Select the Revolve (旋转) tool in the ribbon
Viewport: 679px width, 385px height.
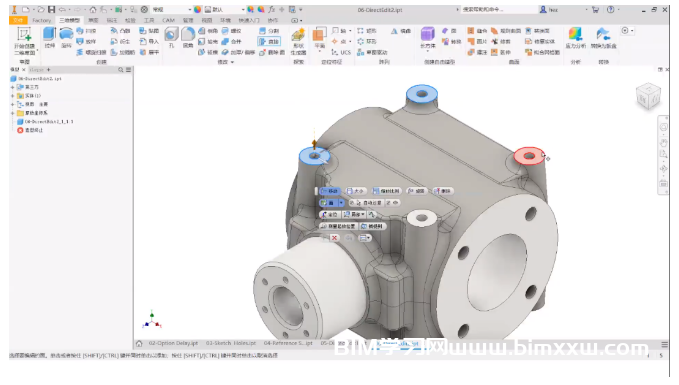coord(66,38)
